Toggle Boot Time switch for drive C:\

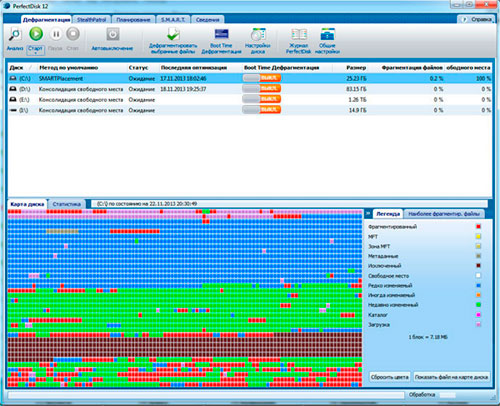click(x=262, y=78)
